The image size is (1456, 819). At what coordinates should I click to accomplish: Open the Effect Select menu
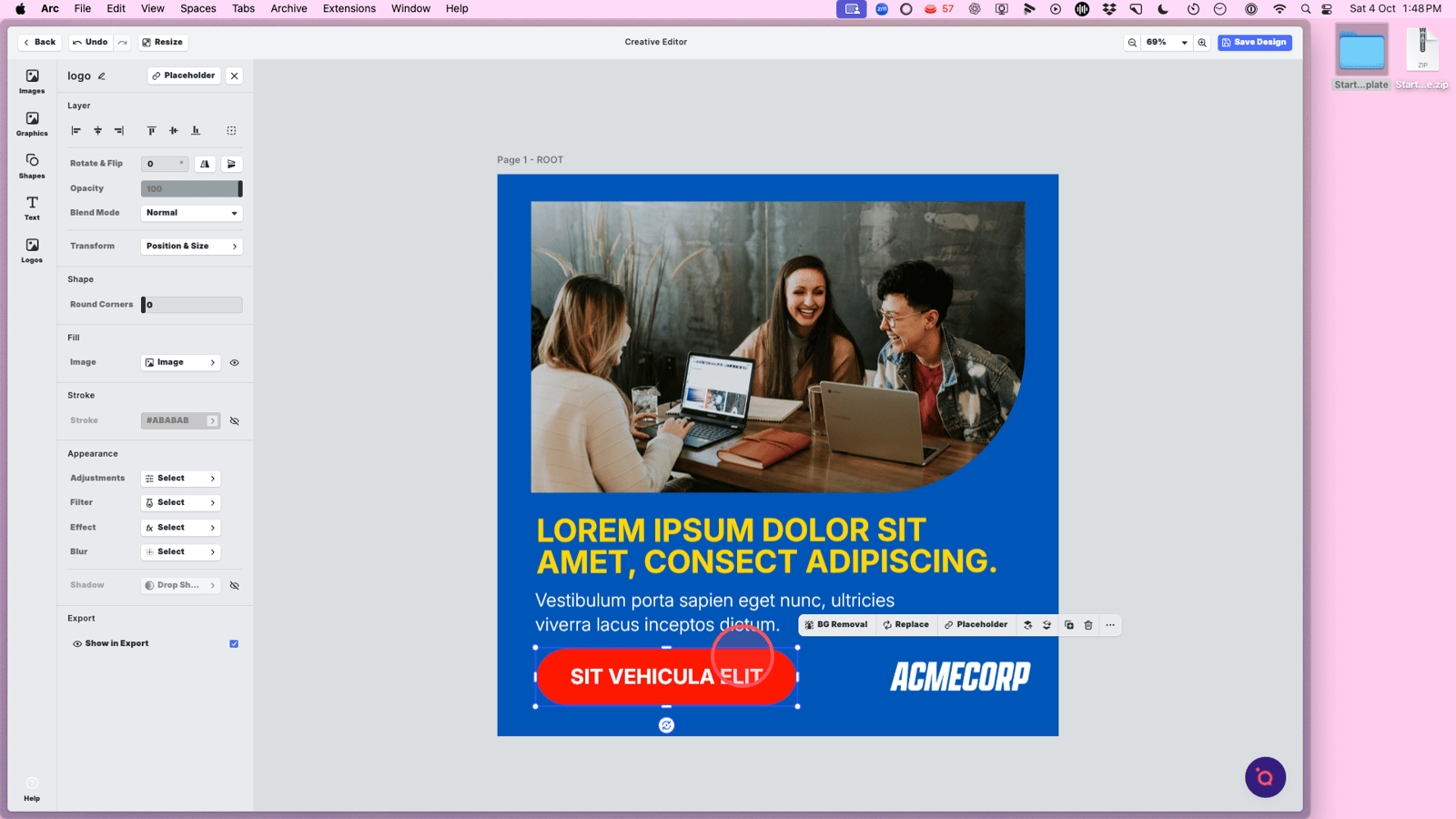point(181,528)
